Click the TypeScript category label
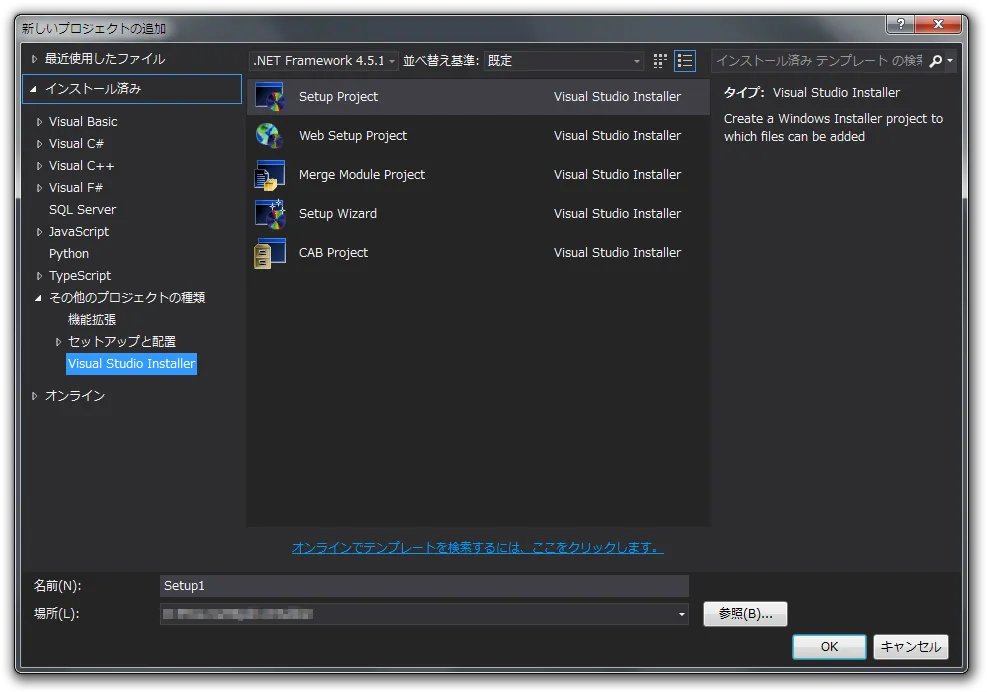987x692 pixels. point(80,276)
